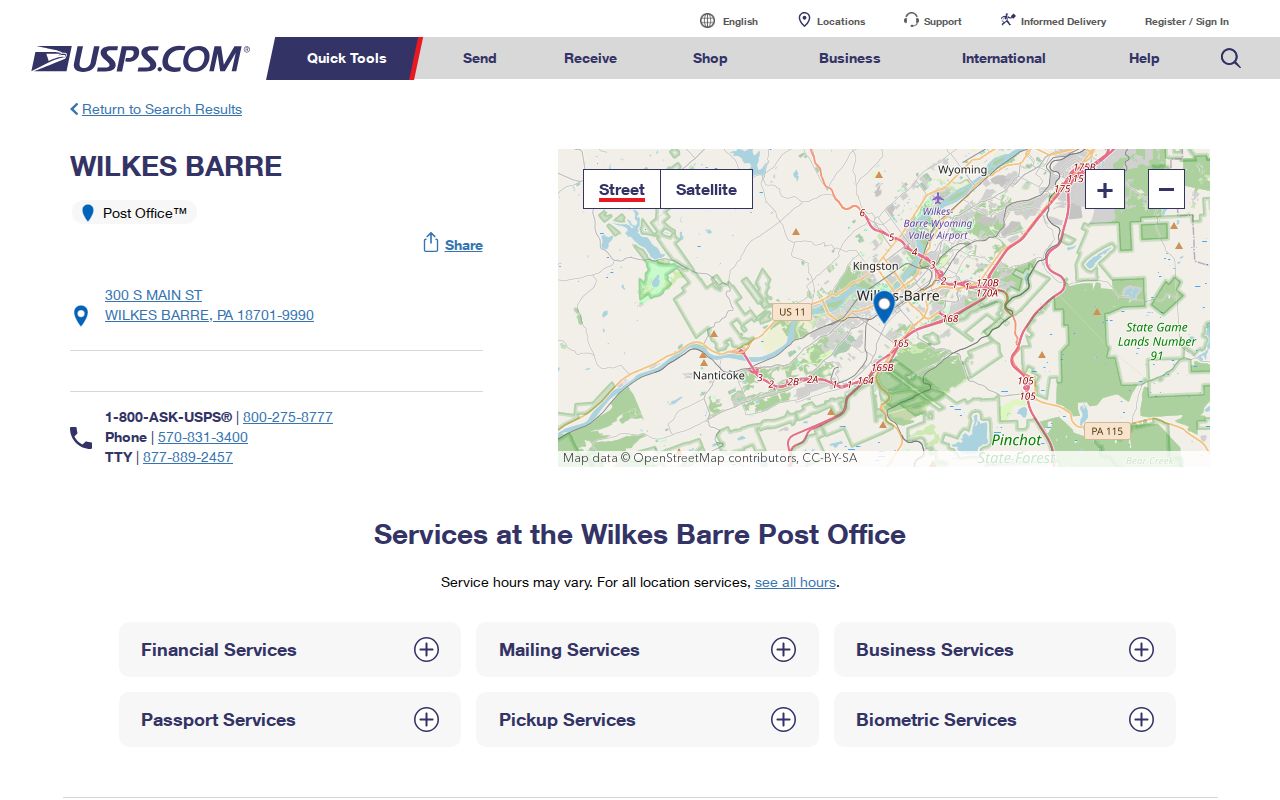
Task: Click the Share link
Action: pyautogui.click(x=464, y=245)
